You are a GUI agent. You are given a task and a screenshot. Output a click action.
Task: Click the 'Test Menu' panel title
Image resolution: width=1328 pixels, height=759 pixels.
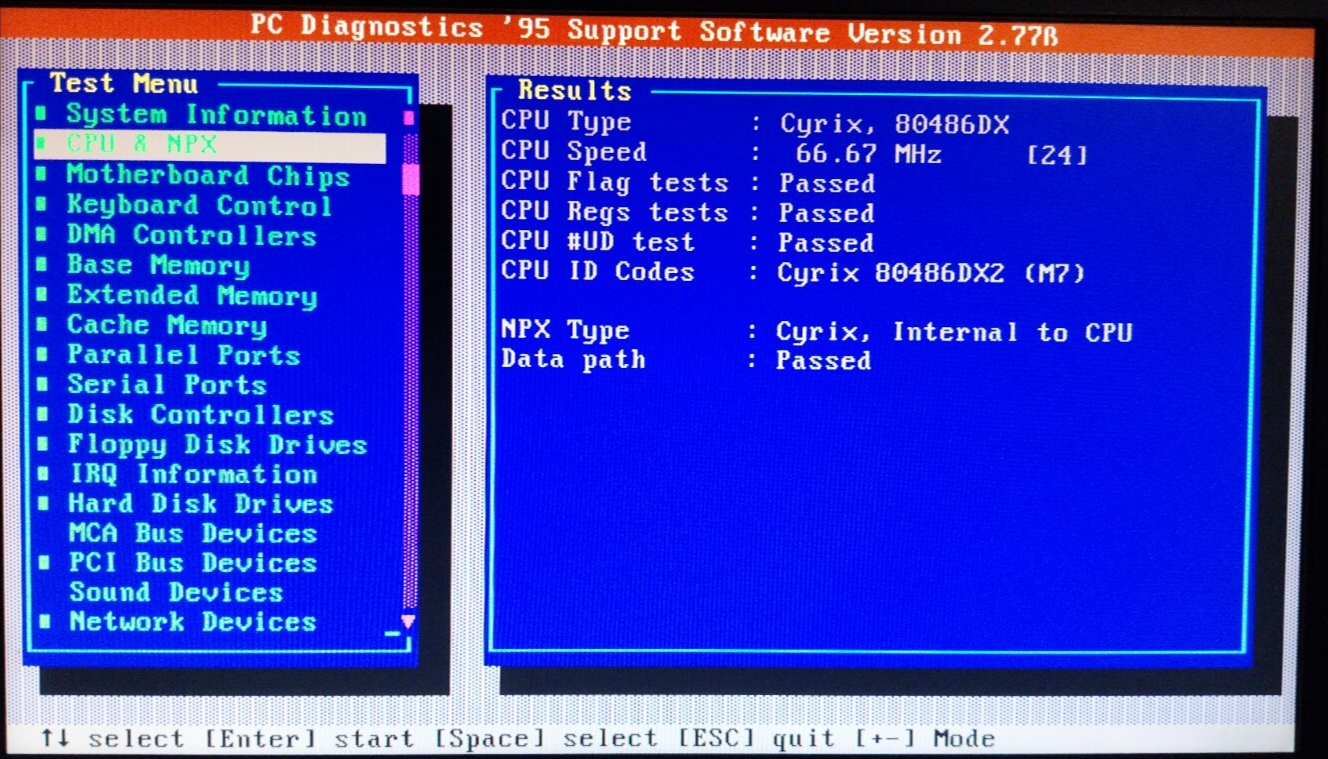click(x=124, y=84)
